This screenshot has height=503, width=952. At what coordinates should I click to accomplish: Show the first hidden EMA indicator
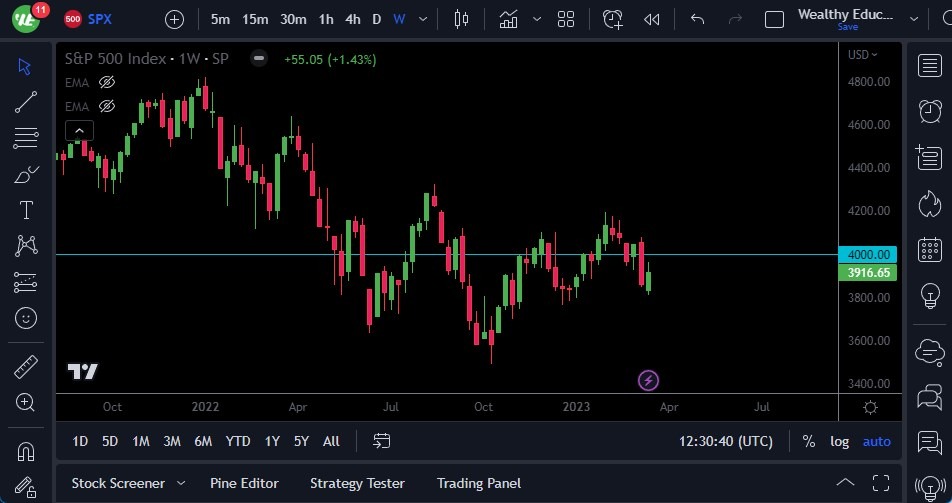pos(108,82)
